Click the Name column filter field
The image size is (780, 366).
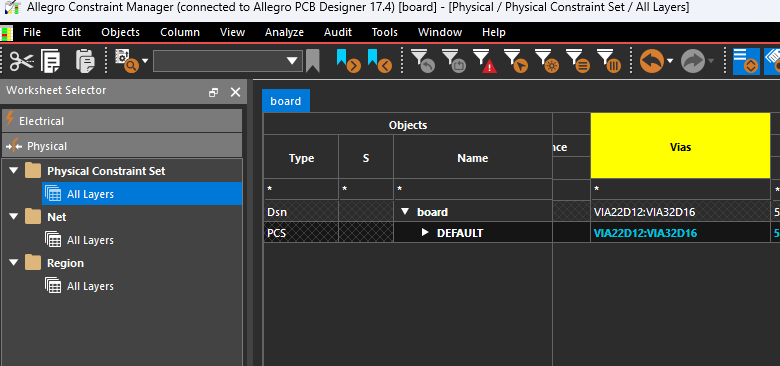pyautogui.click(x=473, y=189)
